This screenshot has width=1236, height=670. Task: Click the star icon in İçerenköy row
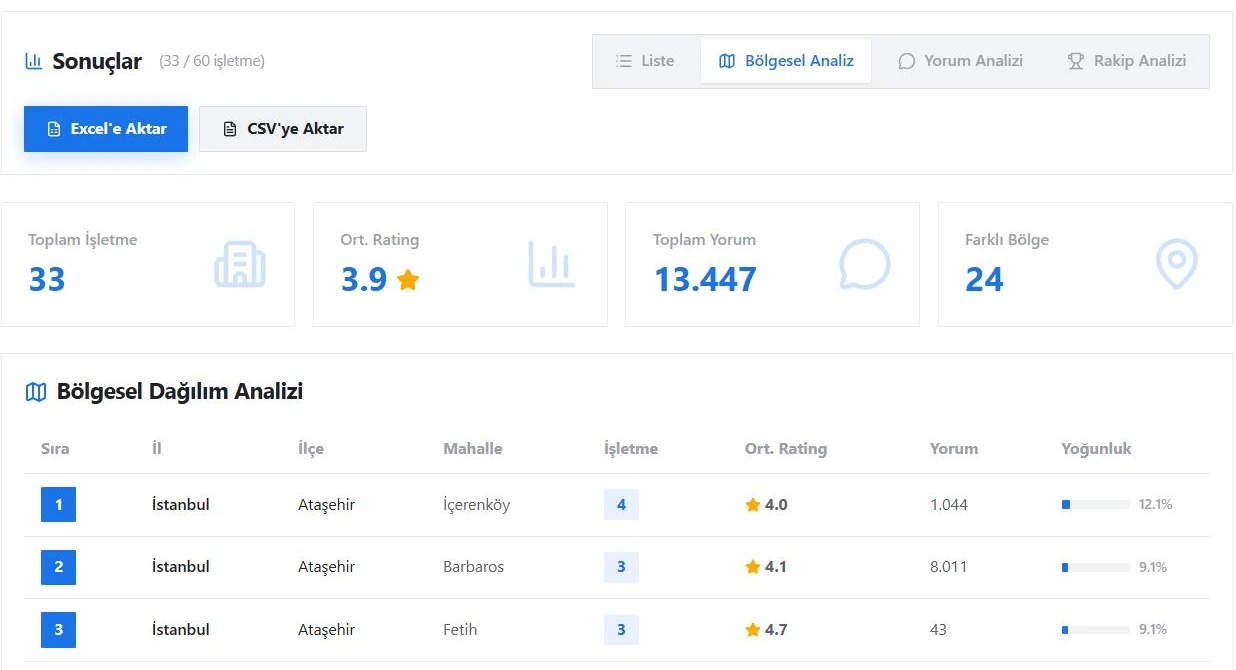pos(753,505)
